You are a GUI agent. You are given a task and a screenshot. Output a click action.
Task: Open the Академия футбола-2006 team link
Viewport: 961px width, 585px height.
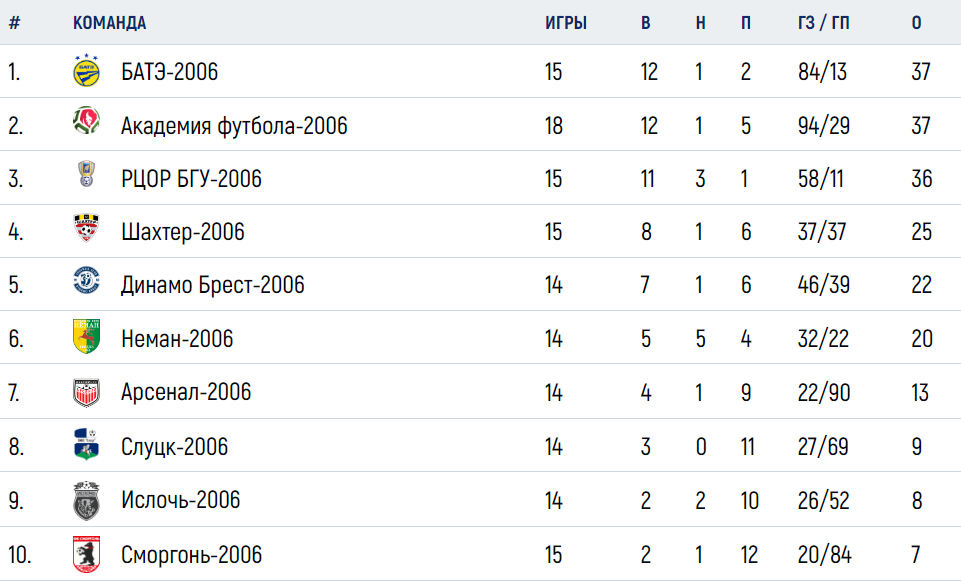[x=234, y=126]
